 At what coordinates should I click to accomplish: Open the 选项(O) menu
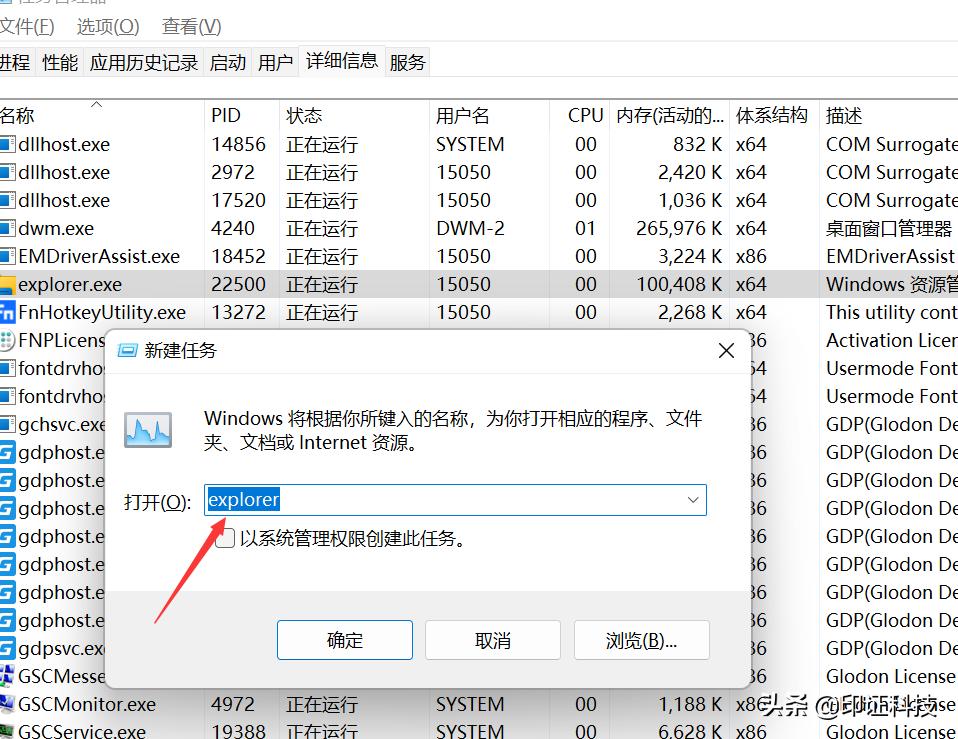point(107,25)
